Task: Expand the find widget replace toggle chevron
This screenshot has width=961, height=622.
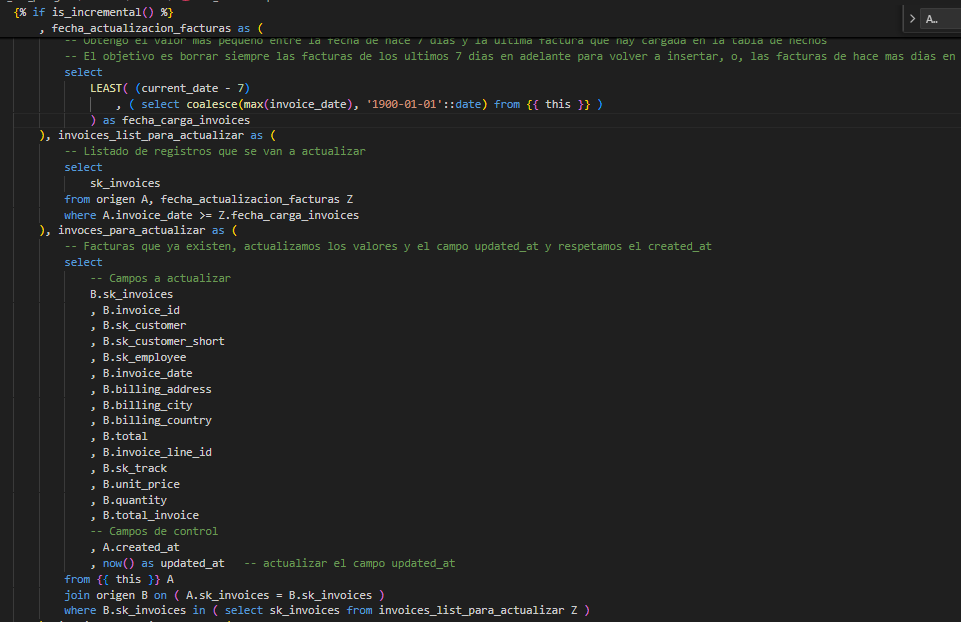Action: coord(912,19)
